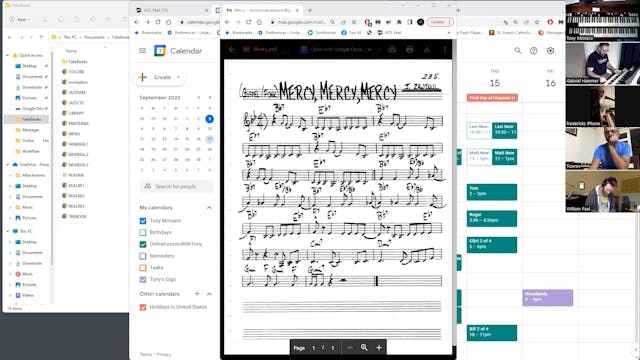Click the Google Calendar logo
Screen dimensions: 640x360
click(x=160, y=51)
